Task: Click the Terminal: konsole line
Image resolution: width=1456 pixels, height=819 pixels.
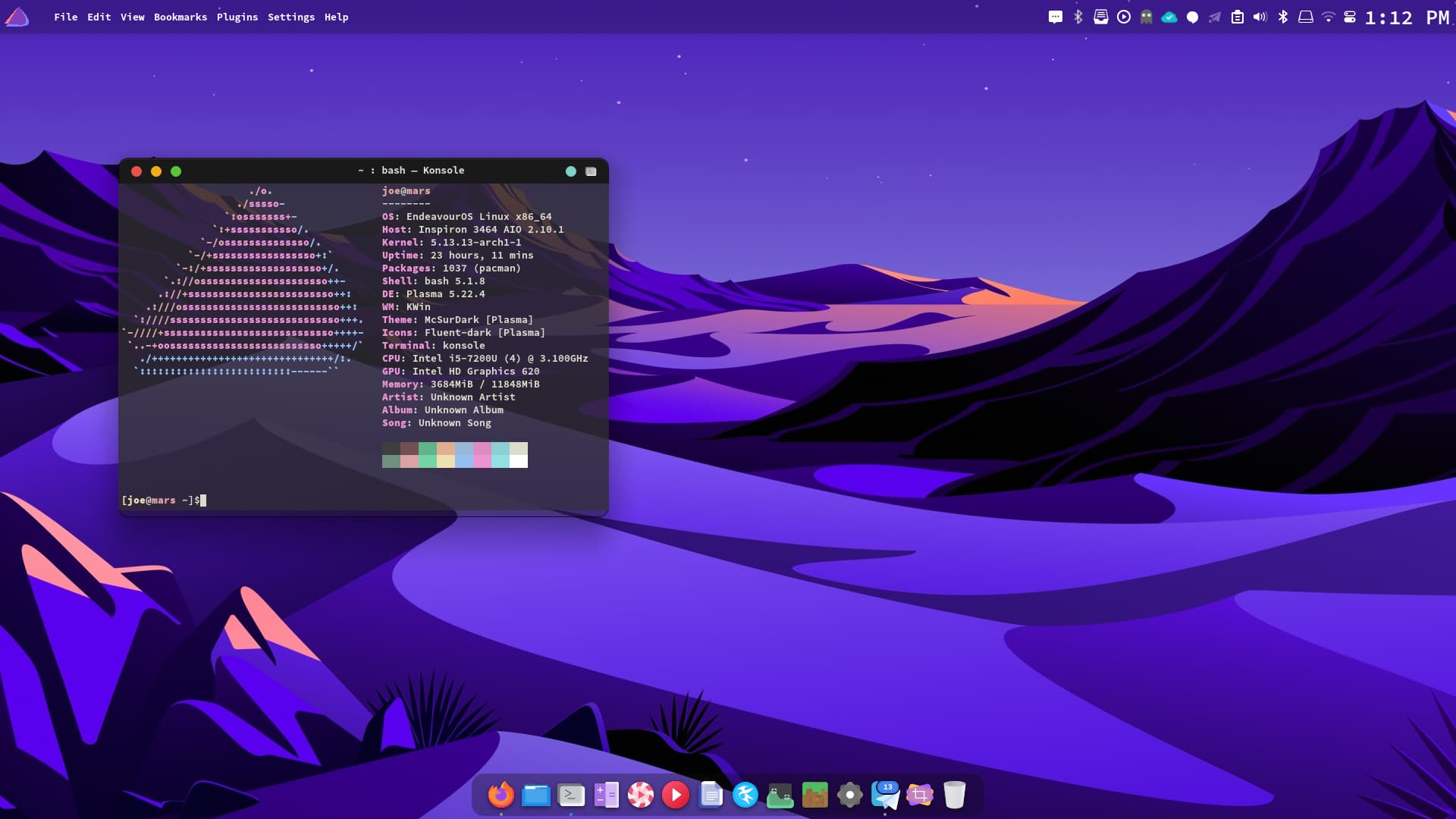Action: click(x=434, y=346)
